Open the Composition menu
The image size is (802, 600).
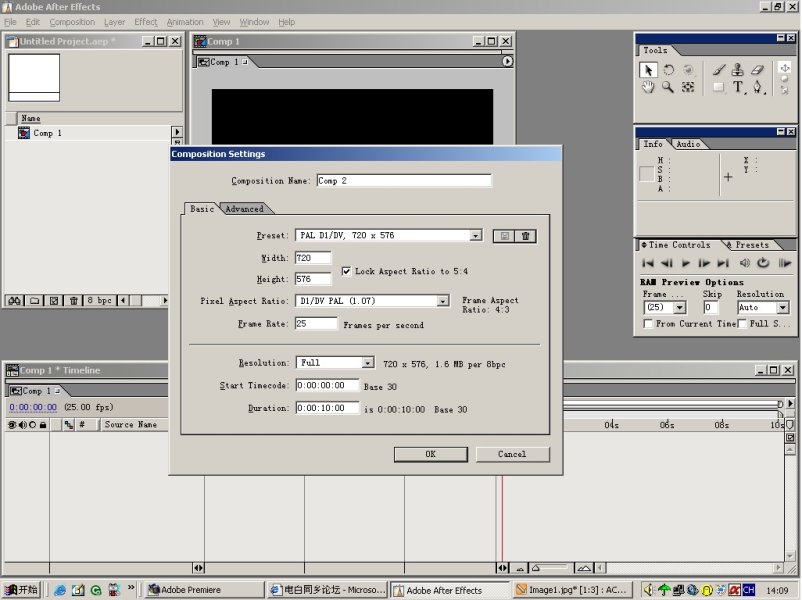[x=72, y=22]
